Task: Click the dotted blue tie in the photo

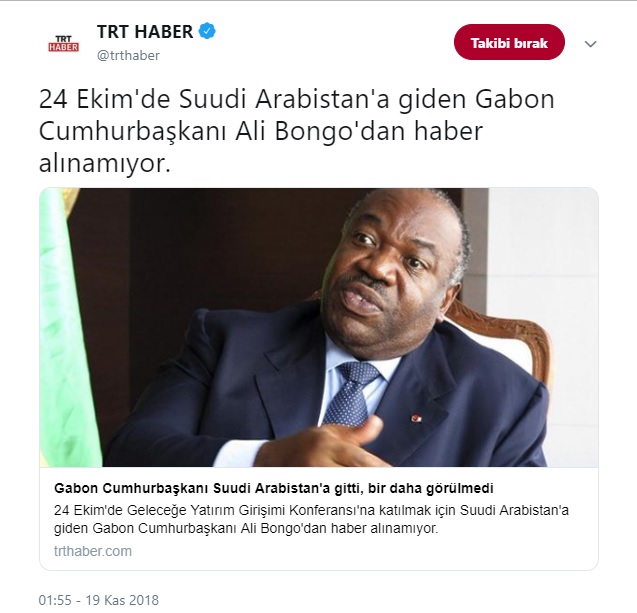Action: [353, 392]
